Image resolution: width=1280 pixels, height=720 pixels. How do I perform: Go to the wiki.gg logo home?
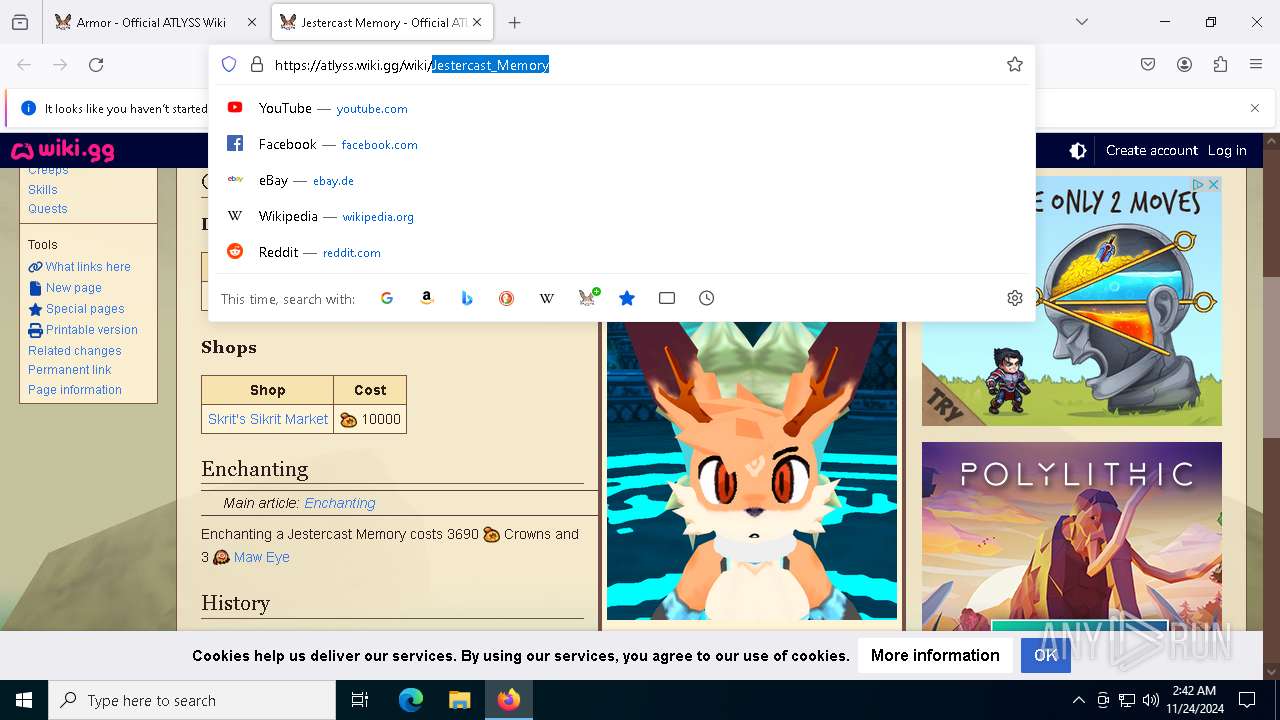tap(62, 151)
